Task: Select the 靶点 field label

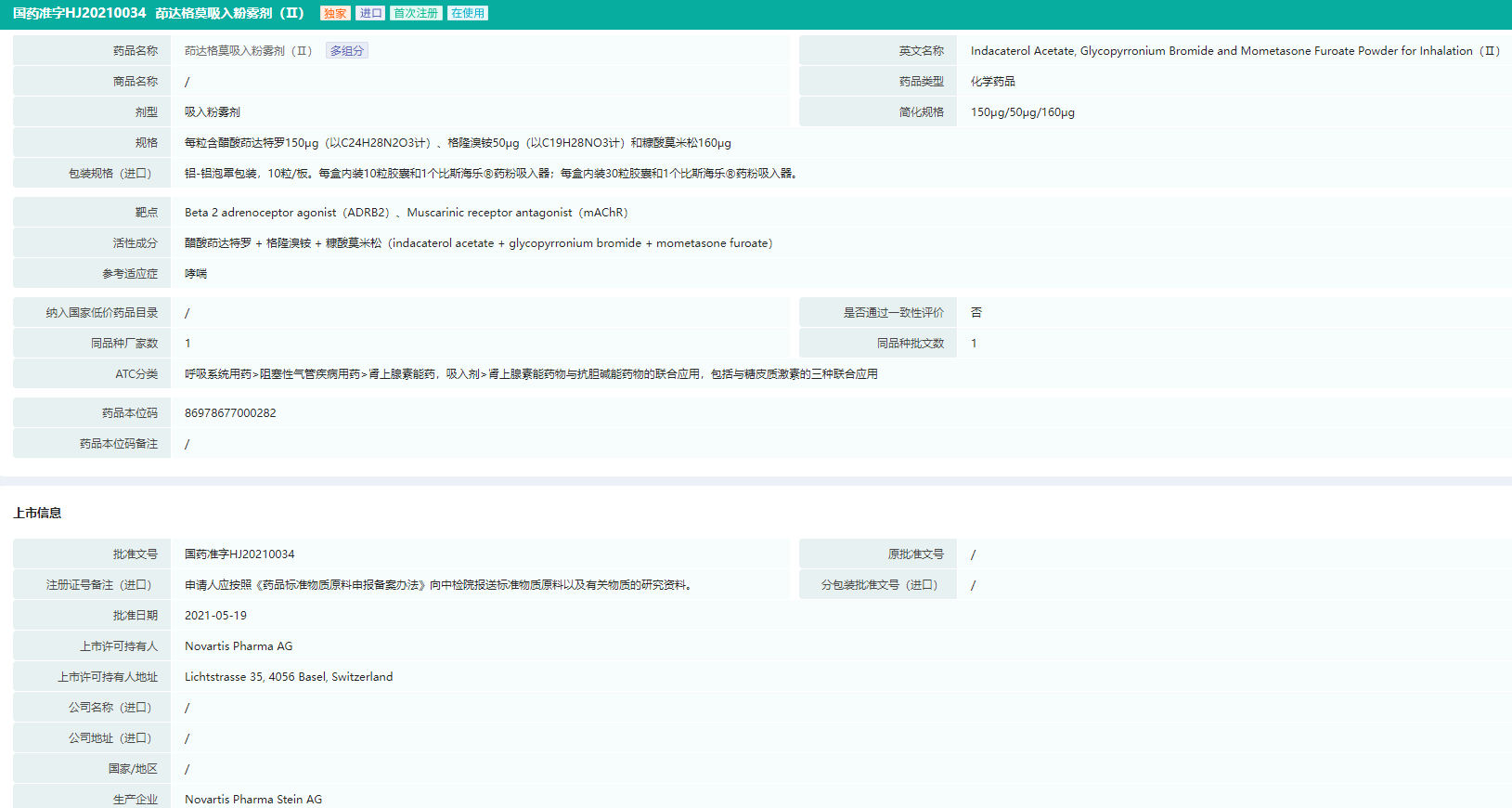Action: (x=147, y=213)
